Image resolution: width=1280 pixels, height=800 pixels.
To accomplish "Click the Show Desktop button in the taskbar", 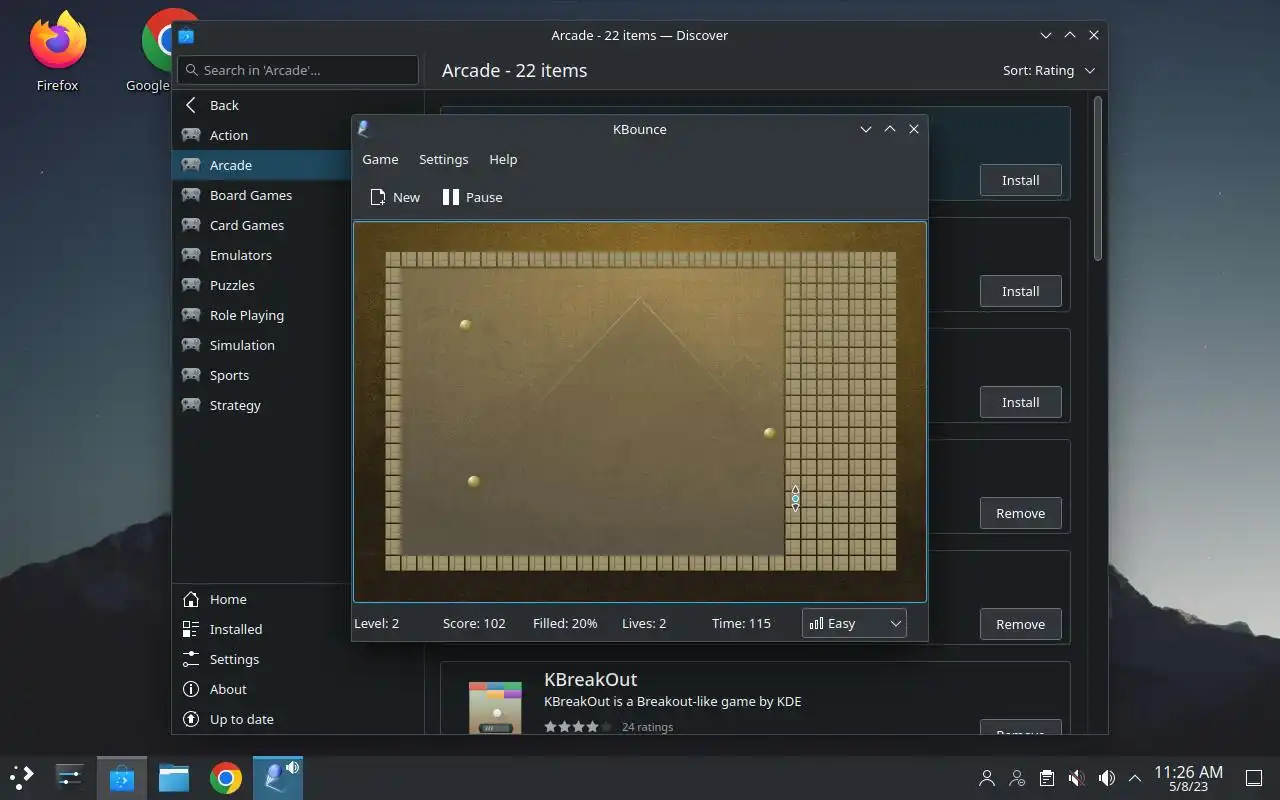I will pyautogui.click(x=1253, y=777).
